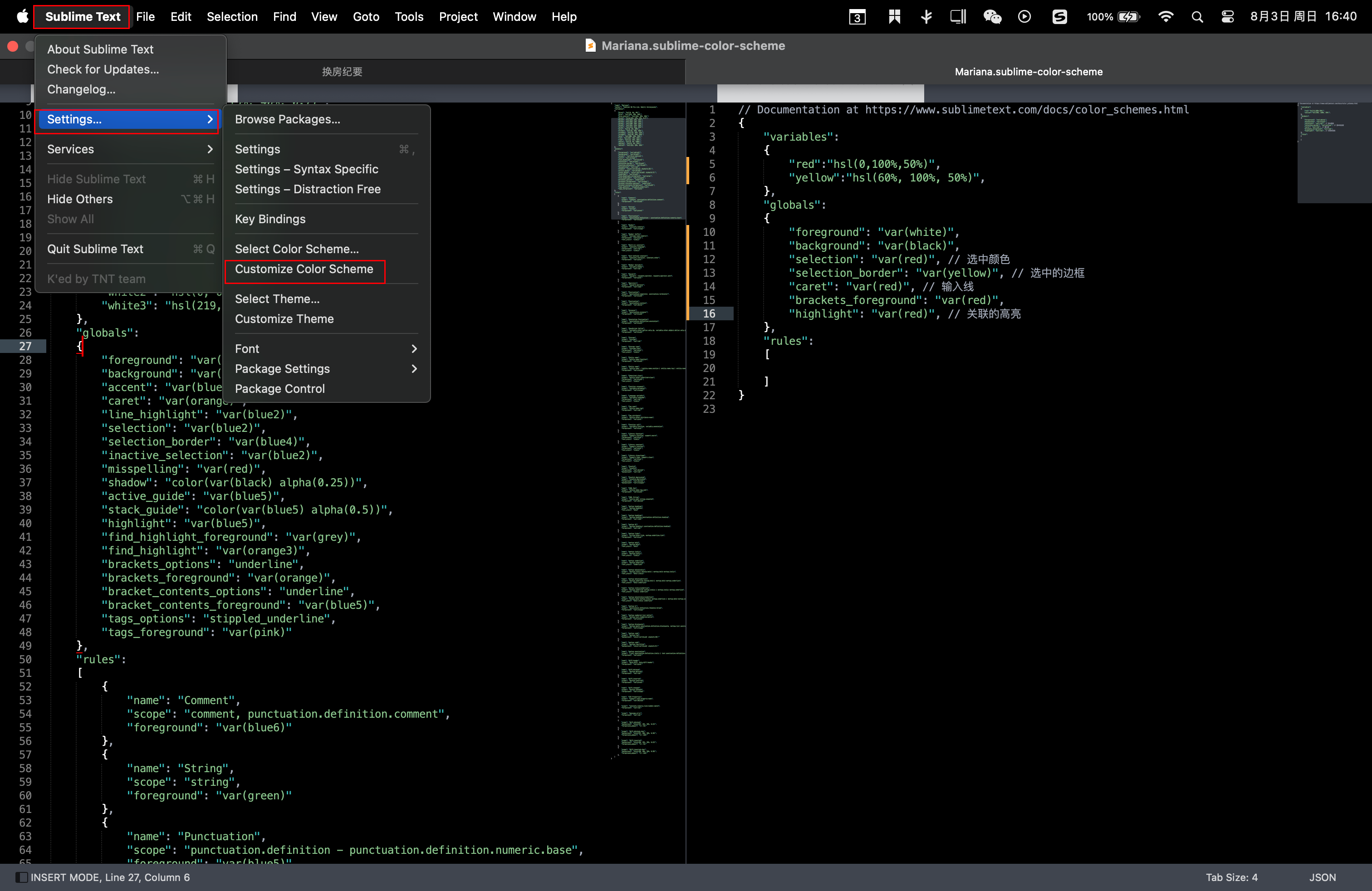This screenshot has width=1372, height=891.
Task: Select Check for Updates…
Action: click(130, 69)
